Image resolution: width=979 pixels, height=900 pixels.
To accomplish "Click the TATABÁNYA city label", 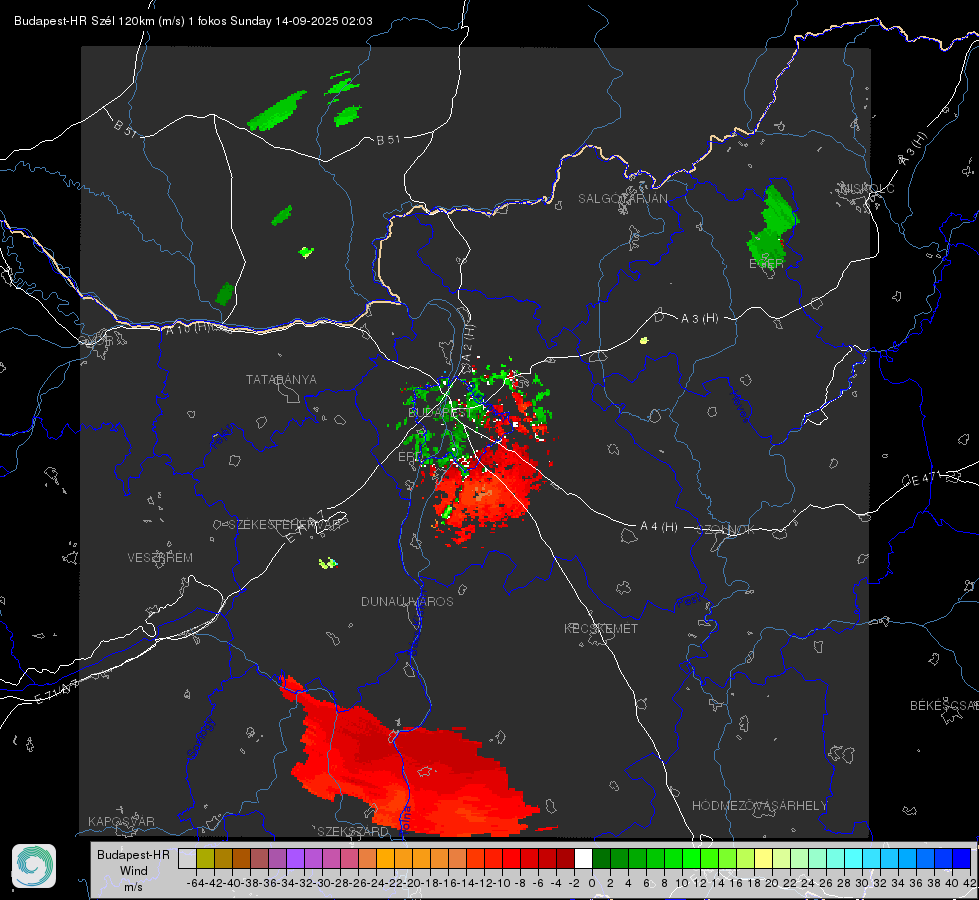I will tap(281, 379).
